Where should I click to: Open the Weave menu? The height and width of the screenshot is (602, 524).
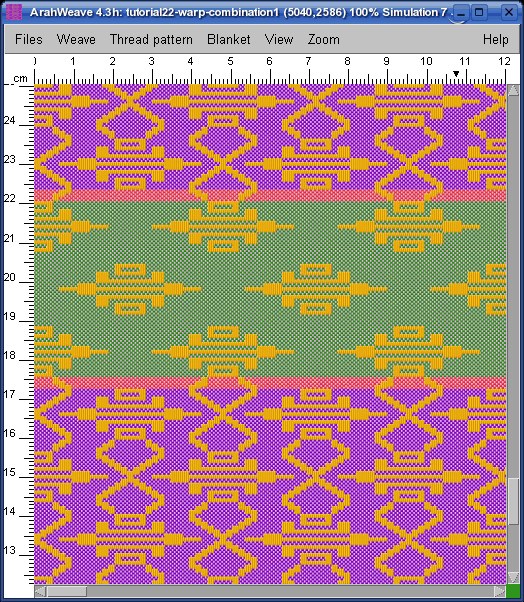click(x=76, y=39)
